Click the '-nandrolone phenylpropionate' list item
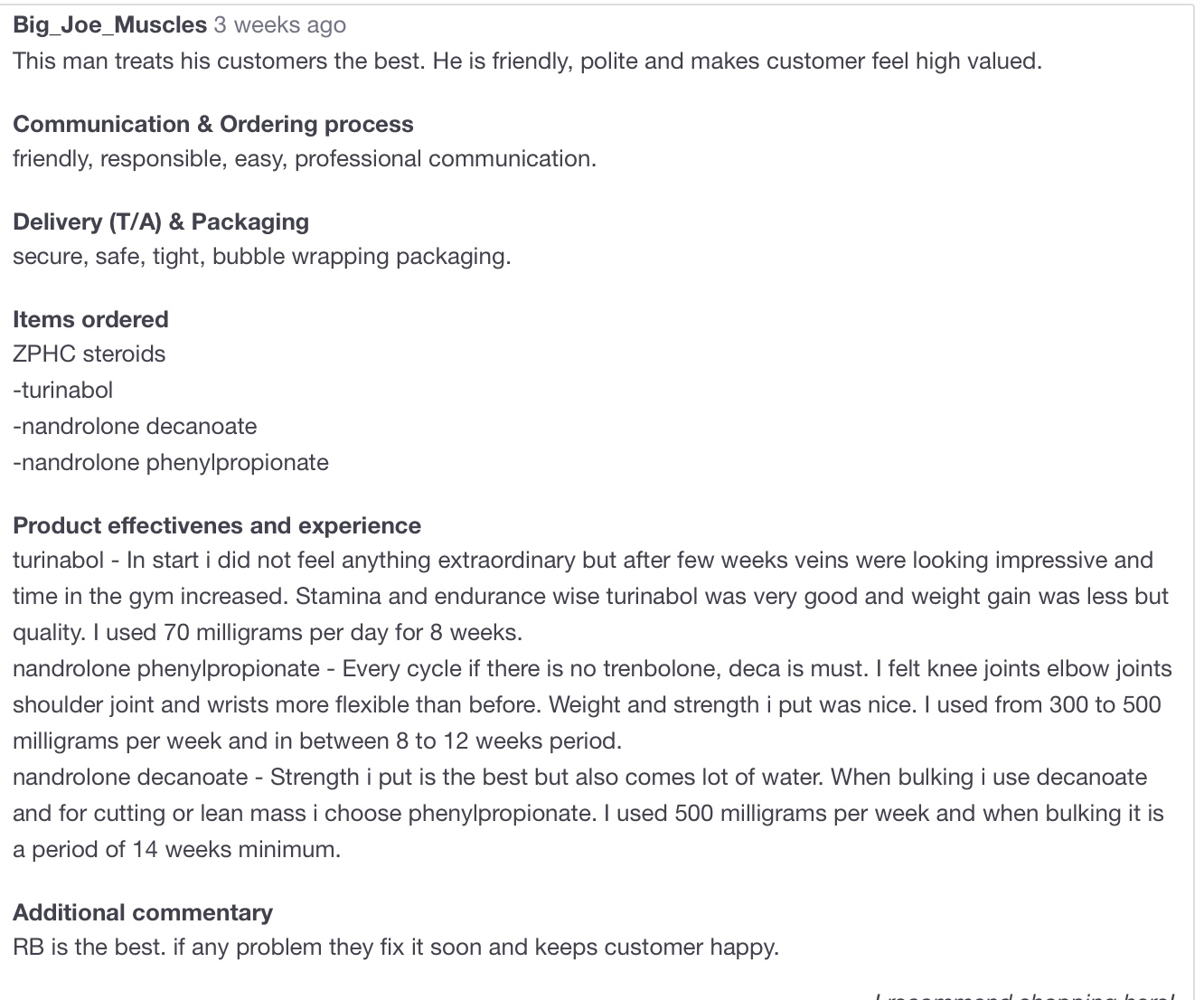This screenshot has width=1204, height=1000. click(x=171, y=462)
